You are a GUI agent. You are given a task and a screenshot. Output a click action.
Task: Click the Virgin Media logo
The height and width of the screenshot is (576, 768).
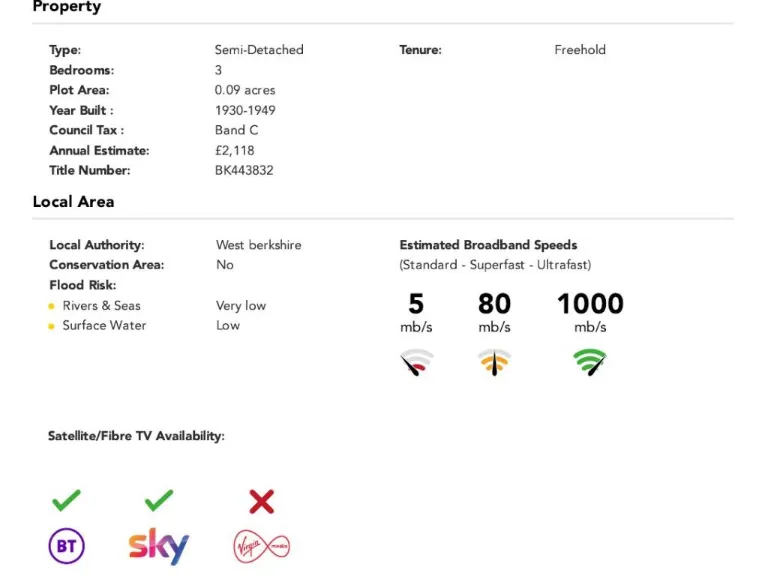(x=261, y=545)
